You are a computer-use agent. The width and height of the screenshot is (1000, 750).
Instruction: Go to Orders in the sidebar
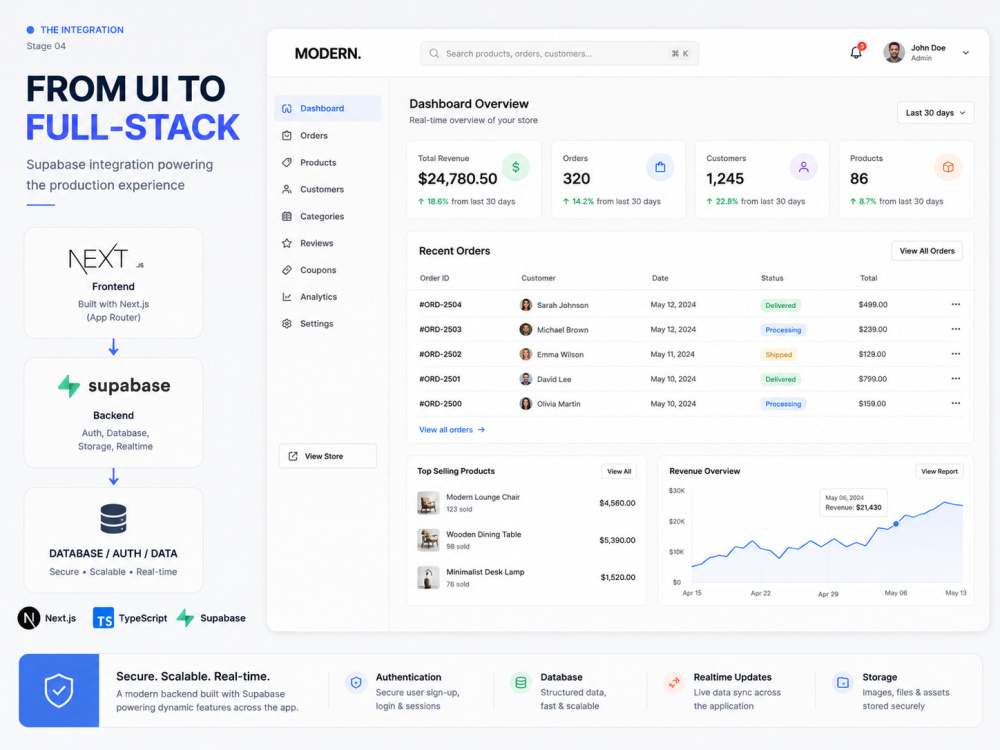[x=328, y=135]
